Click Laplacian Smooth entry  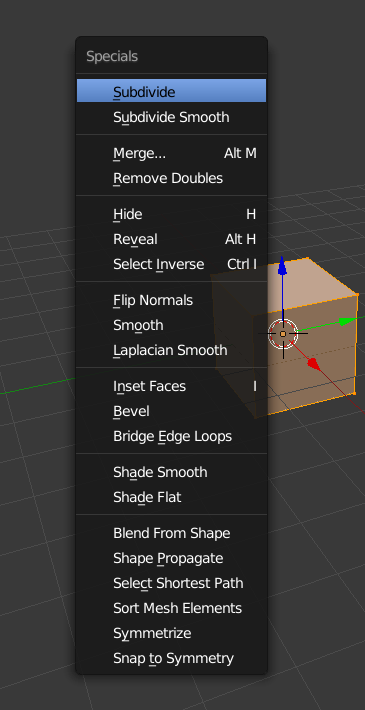[171, 350]
